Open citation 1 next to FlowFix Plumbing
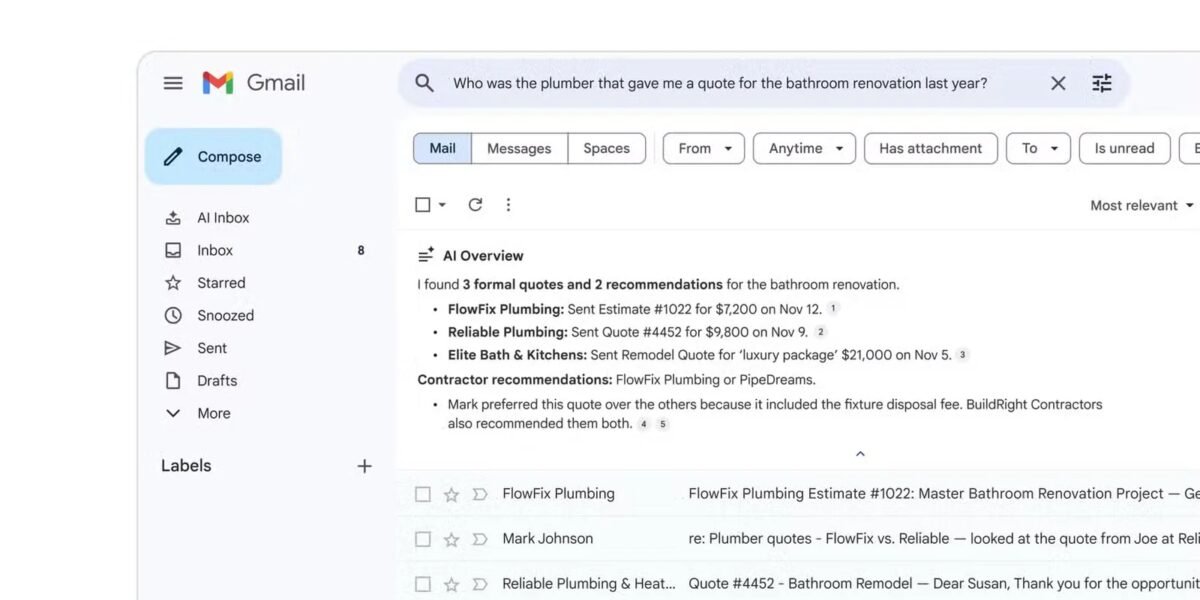The height and width of the screenshot is (600, 1200). click(833, 309)
